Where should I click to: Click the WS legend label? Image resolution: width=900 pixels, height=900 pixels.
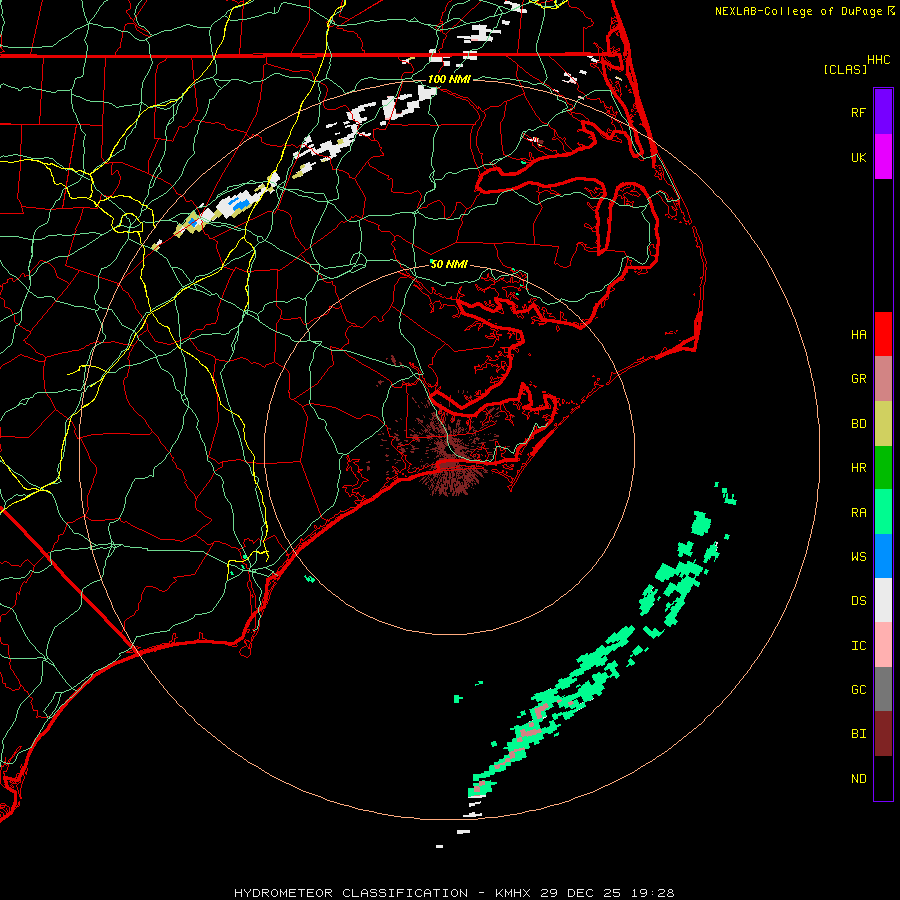tap(858, 557)
